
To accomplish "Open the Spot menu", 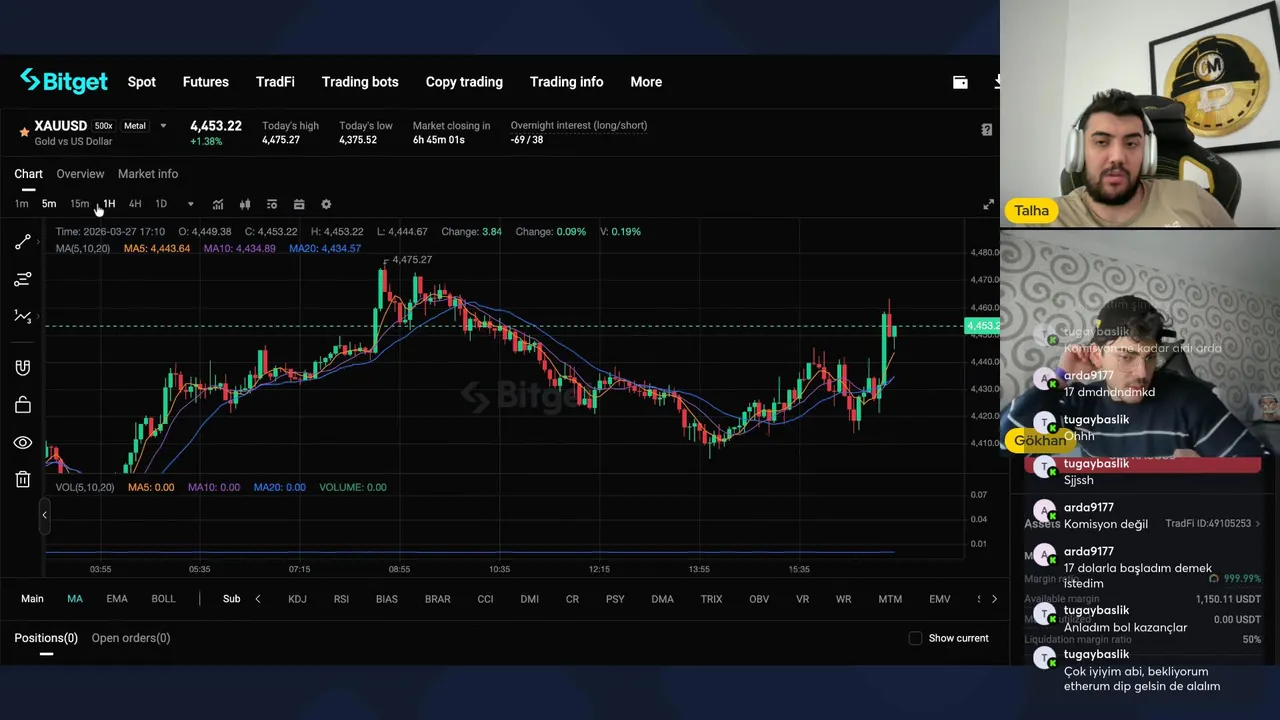I will (x=142, y=82).
